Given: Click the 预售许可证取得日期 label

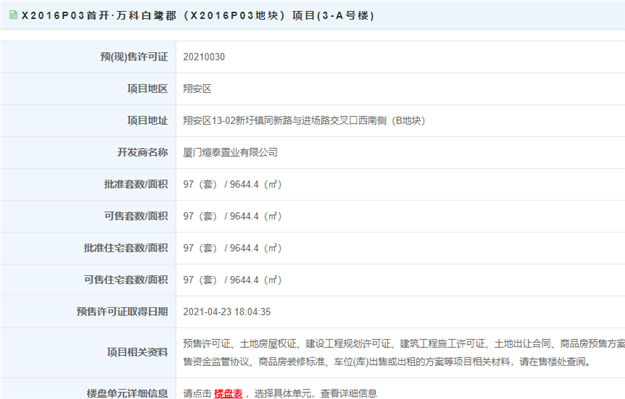Looking at the screenshot, I should pos(122,312).
